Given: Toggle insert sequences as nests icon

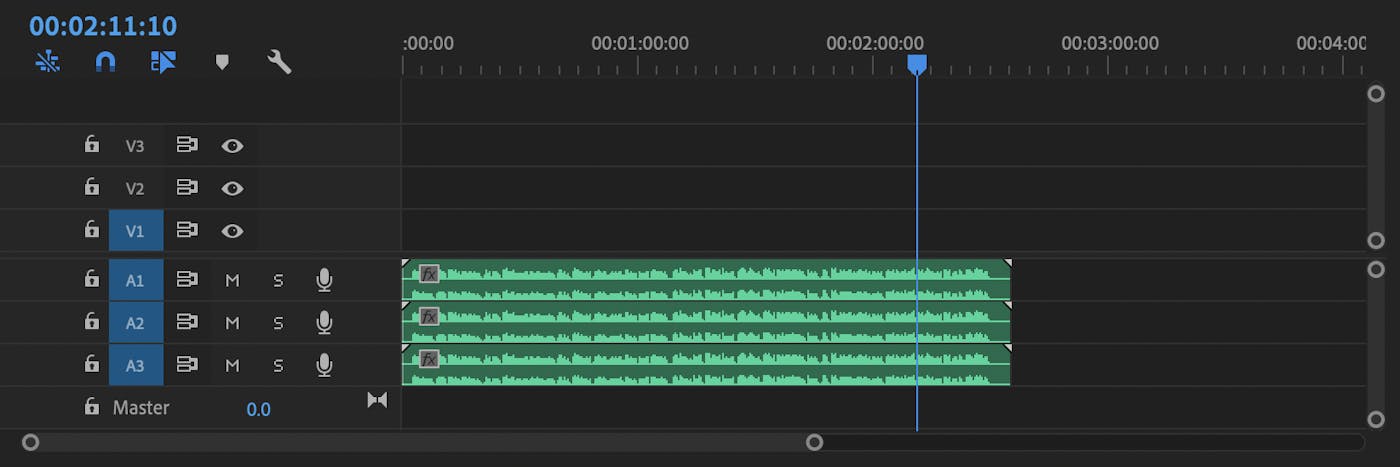Looking at the screenshot, I should (x=47, y=62).
